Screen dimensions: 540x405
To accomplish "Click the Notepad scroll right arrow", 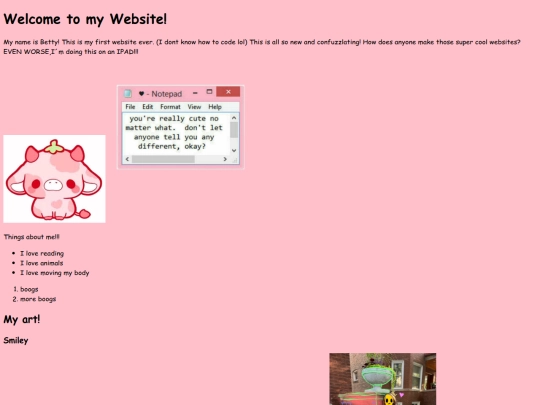I will (225, 159).
